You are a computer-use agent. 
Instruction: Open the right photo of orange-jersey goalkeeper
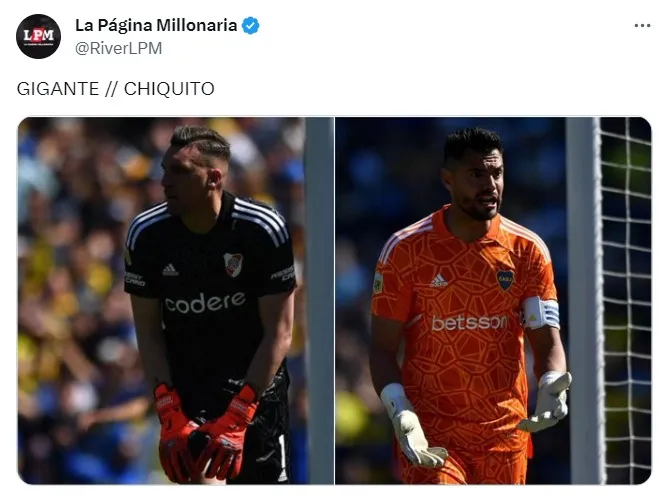pyautogui.click(x=493, y=300)
